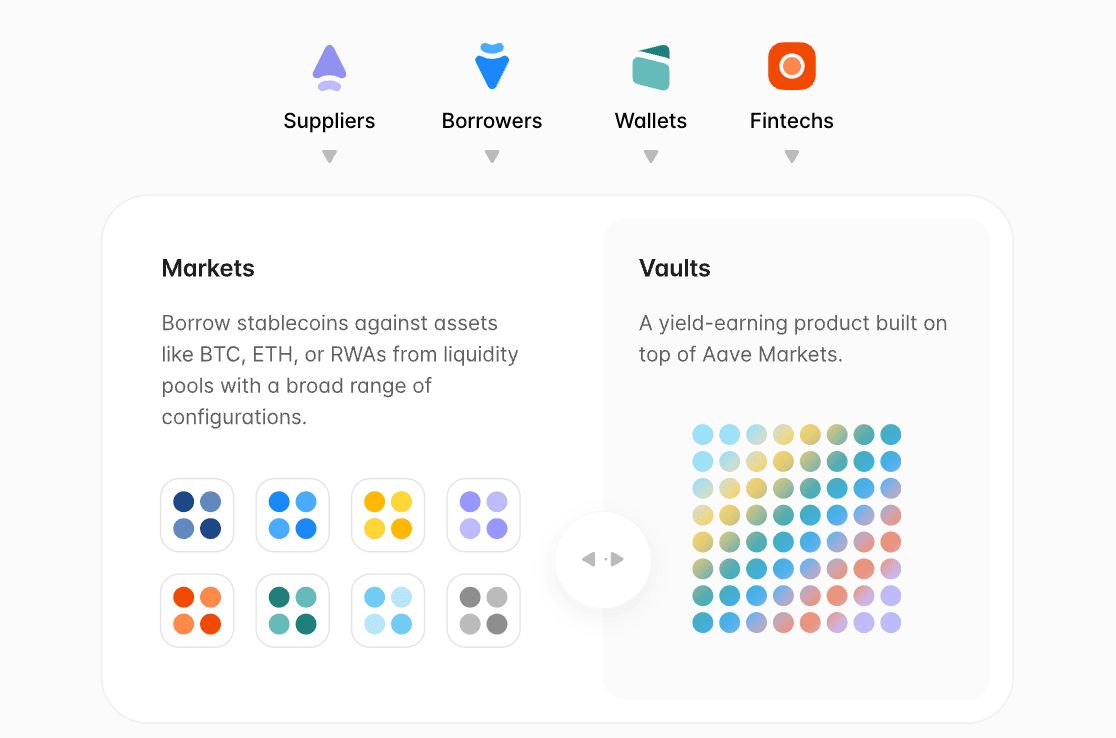The image size is (1116, 738).
Task: Click the round Markets-Vaults swap button
Action: pyautogui.click(x=603, y=559)
